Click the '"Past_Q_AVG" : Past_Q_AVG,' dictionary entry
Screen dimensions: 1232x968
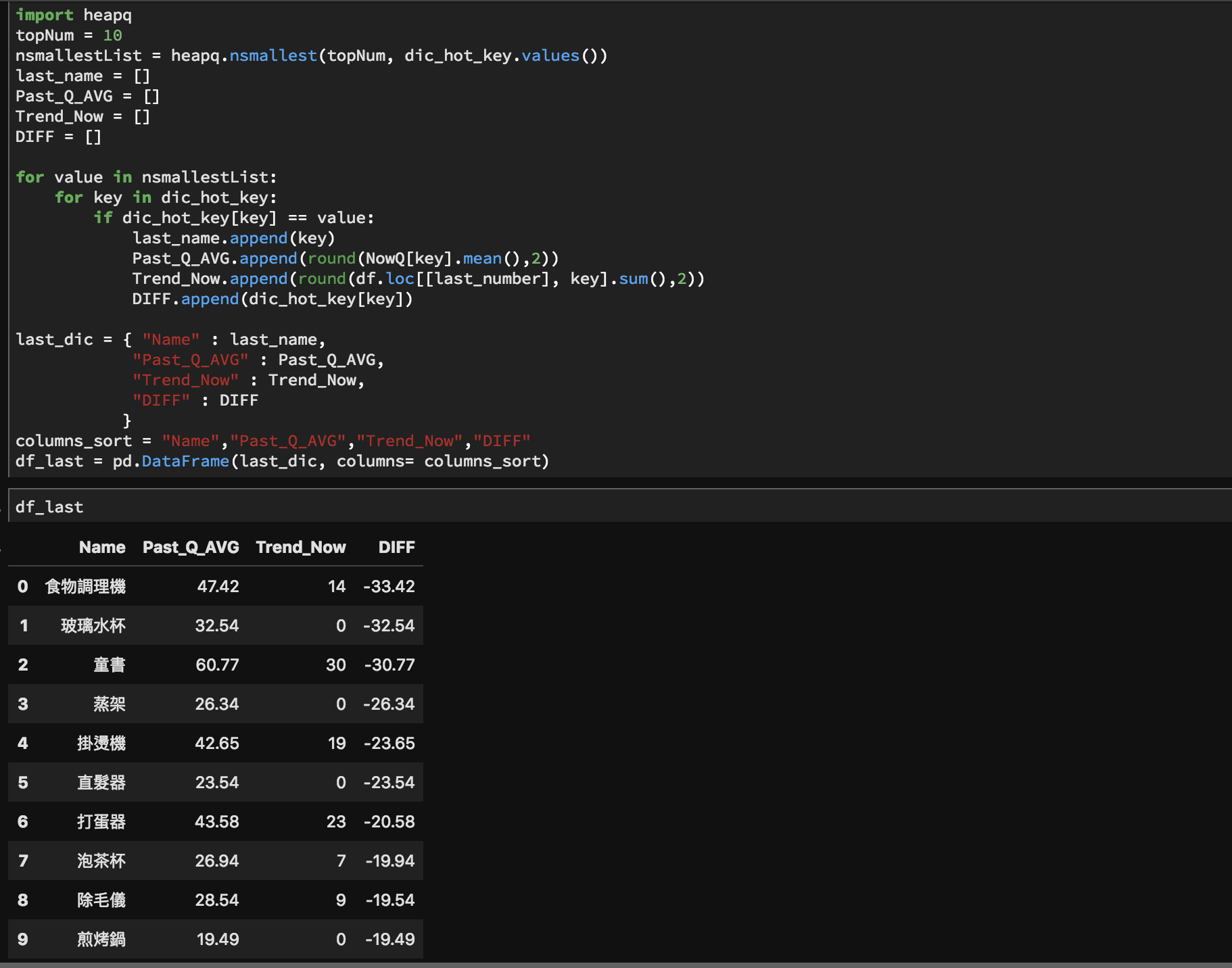point(258,360)
